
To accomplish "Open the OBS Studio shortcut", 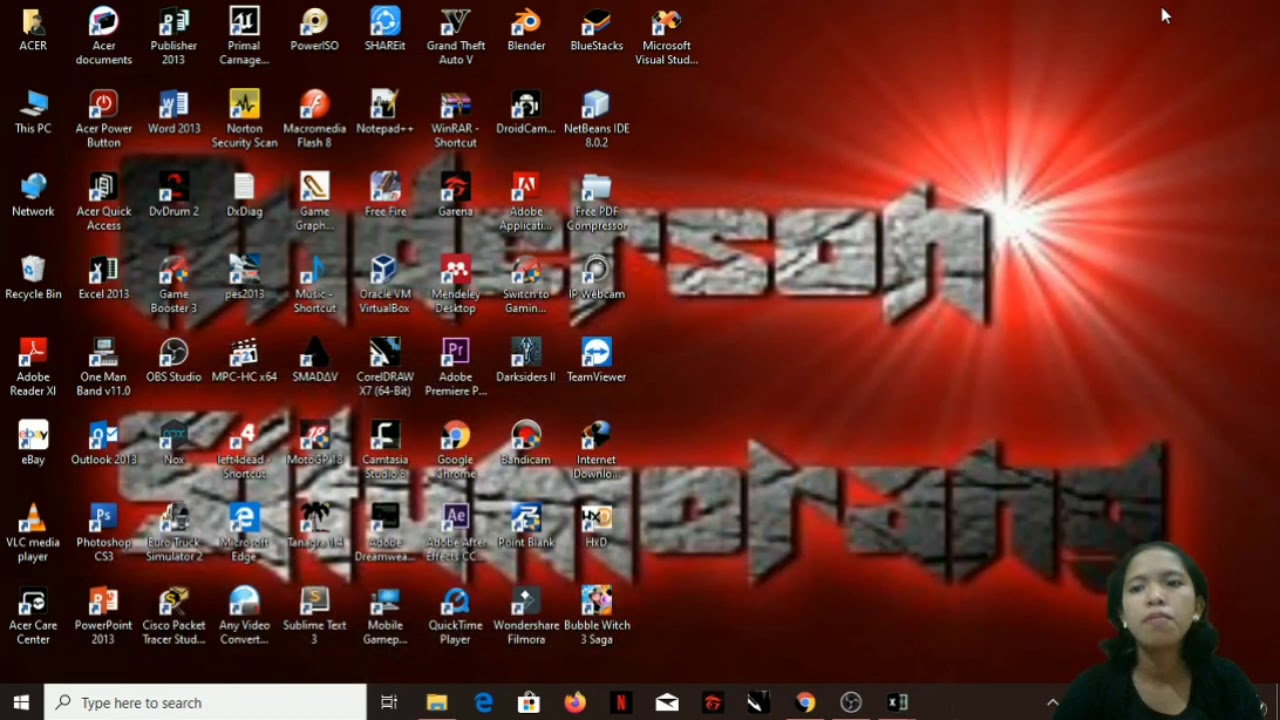I will point(174,361).
